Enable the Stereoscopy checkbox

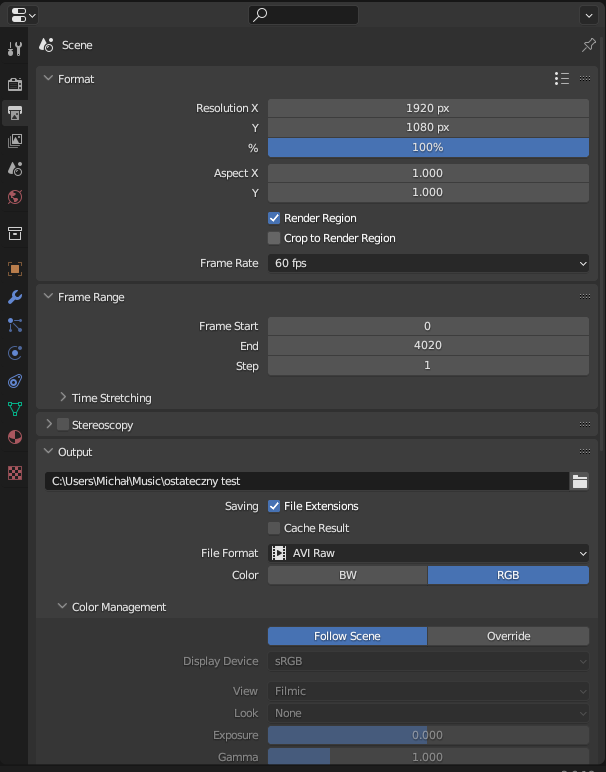[x=63, y=424]
